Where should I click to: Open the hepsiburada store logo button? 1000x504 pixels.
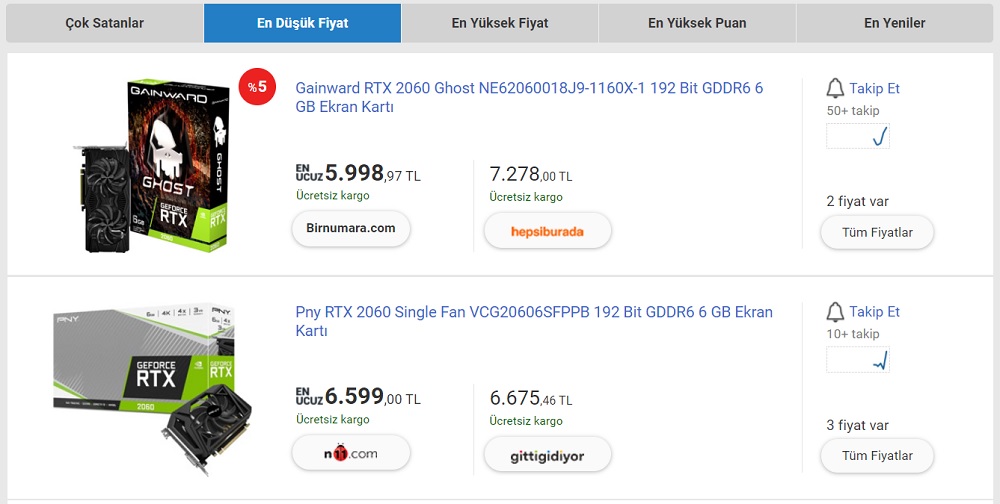(547, 231)
